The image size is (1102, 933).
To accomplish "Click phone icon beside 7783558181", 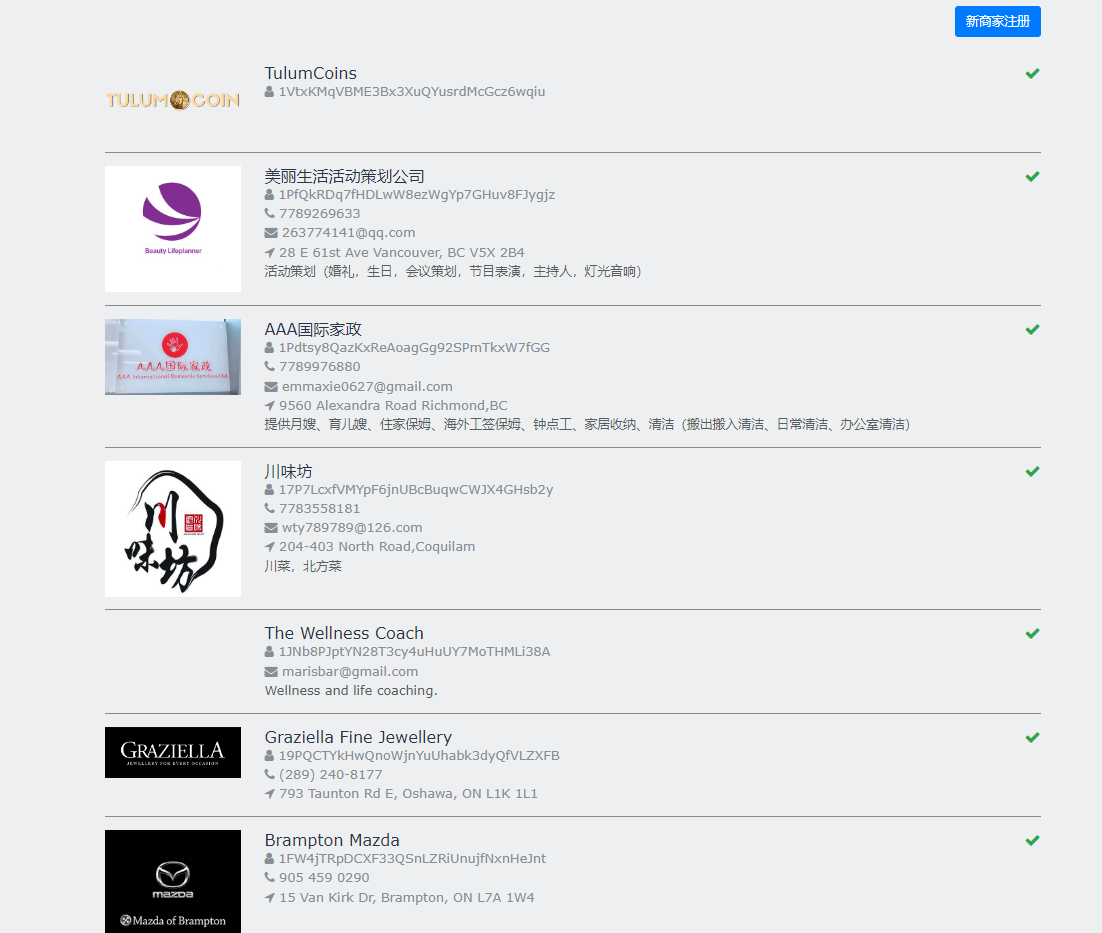I will 269,509.
